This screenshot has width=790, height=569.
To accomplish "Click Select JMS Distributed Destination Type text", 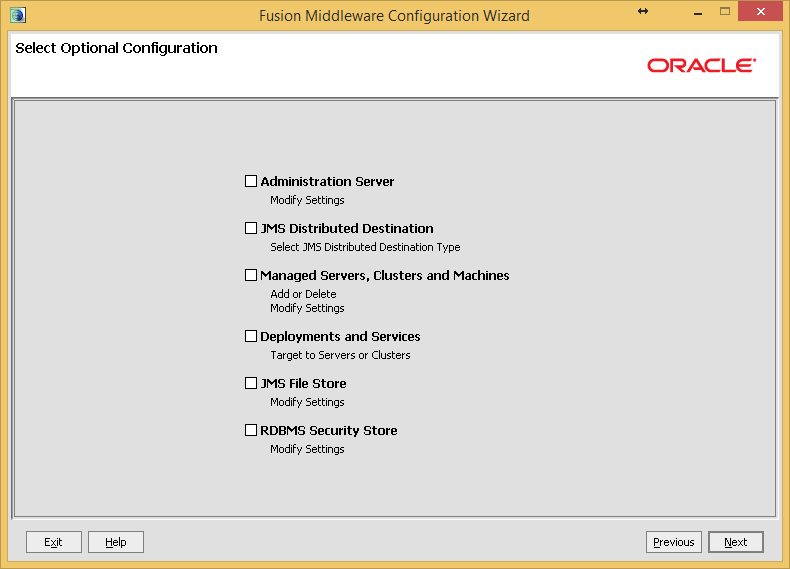I will pyautogui.click(x=365, y=247).
